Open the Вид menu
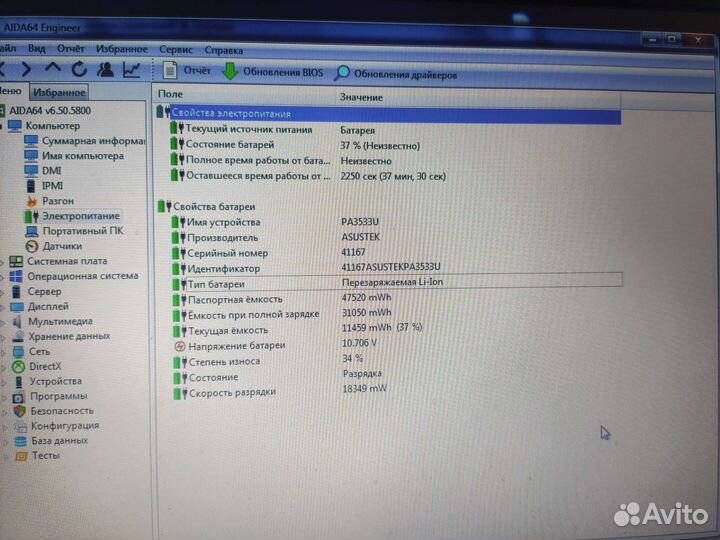The height and width of the screenshot is (540, 720). point(36,48)
